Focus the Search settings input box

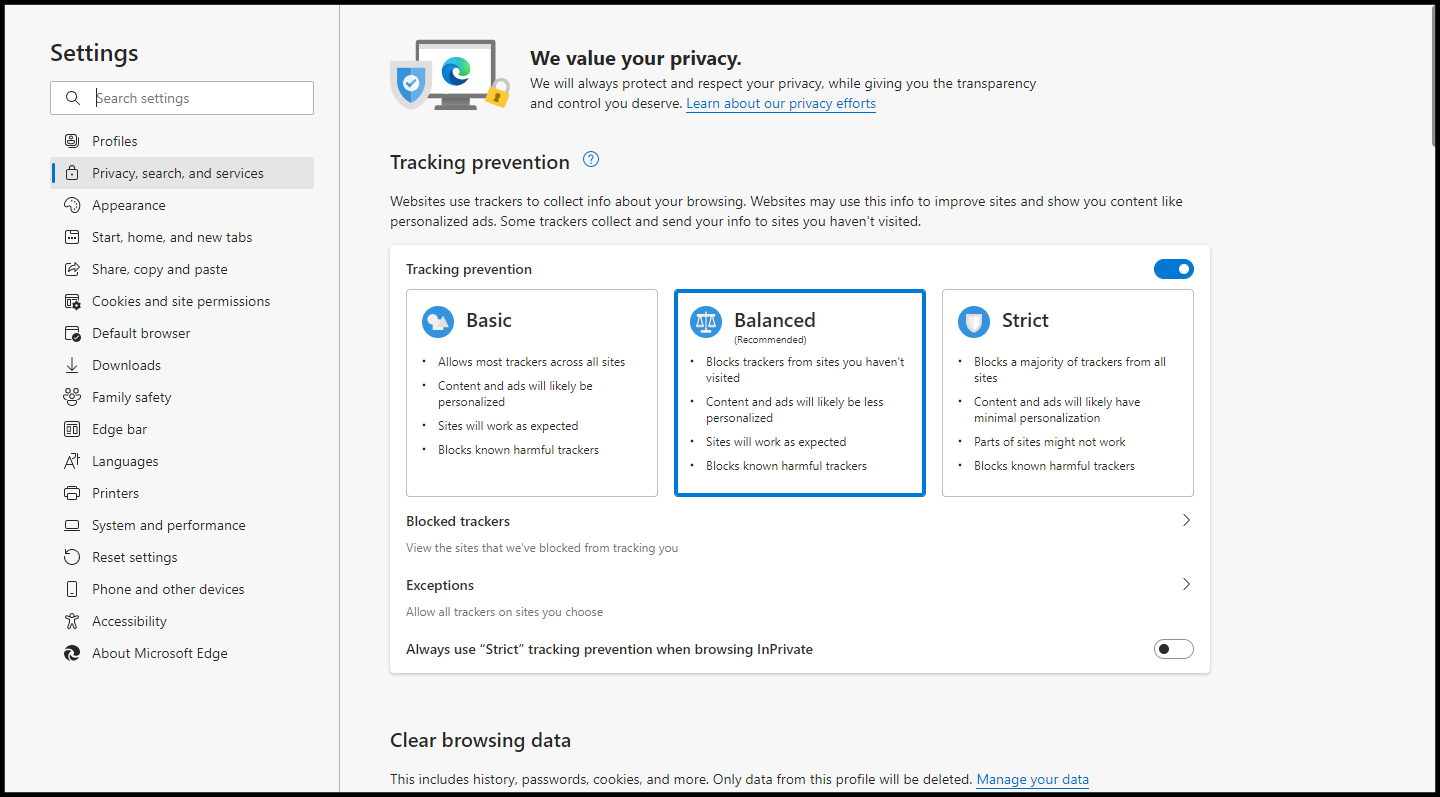click(182, 98)
